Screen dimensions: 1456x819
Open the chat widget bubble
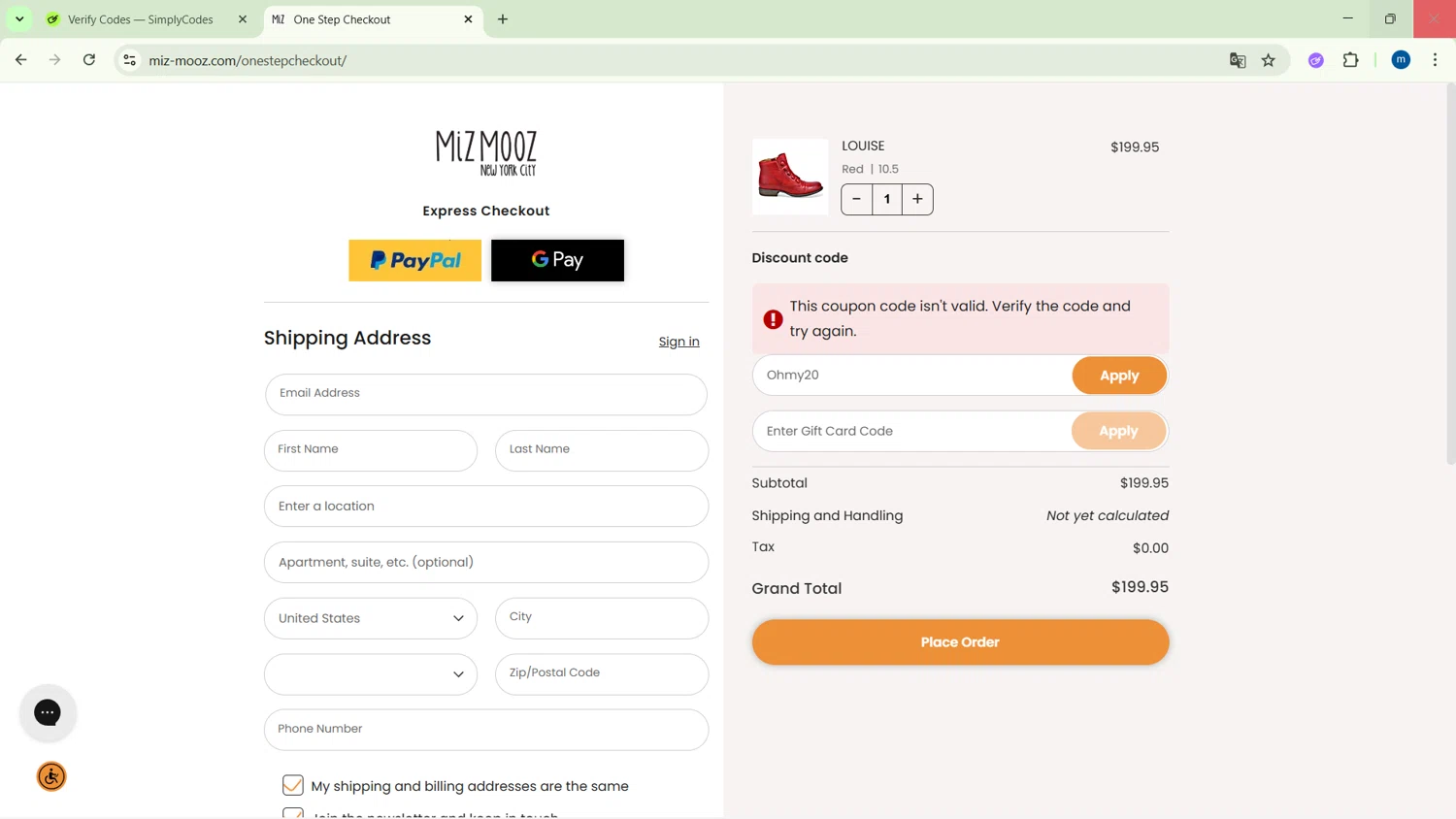[48, 712]
